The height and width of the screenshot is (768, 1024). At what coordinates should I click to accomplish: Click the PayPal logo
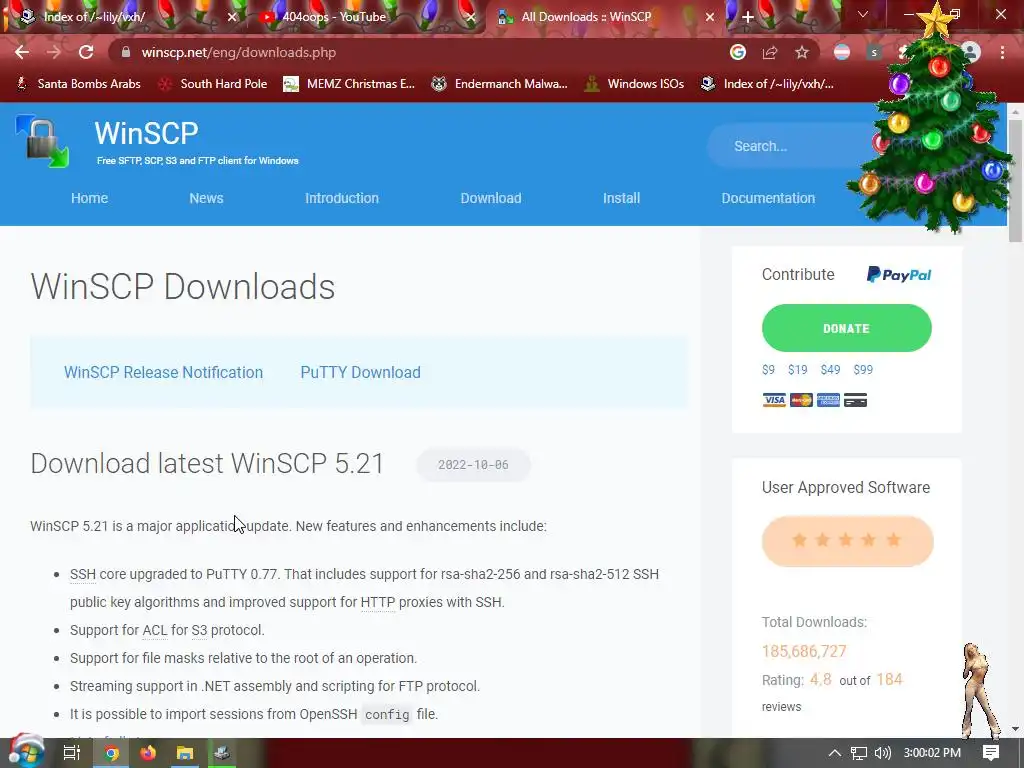[x=899, y=275]
